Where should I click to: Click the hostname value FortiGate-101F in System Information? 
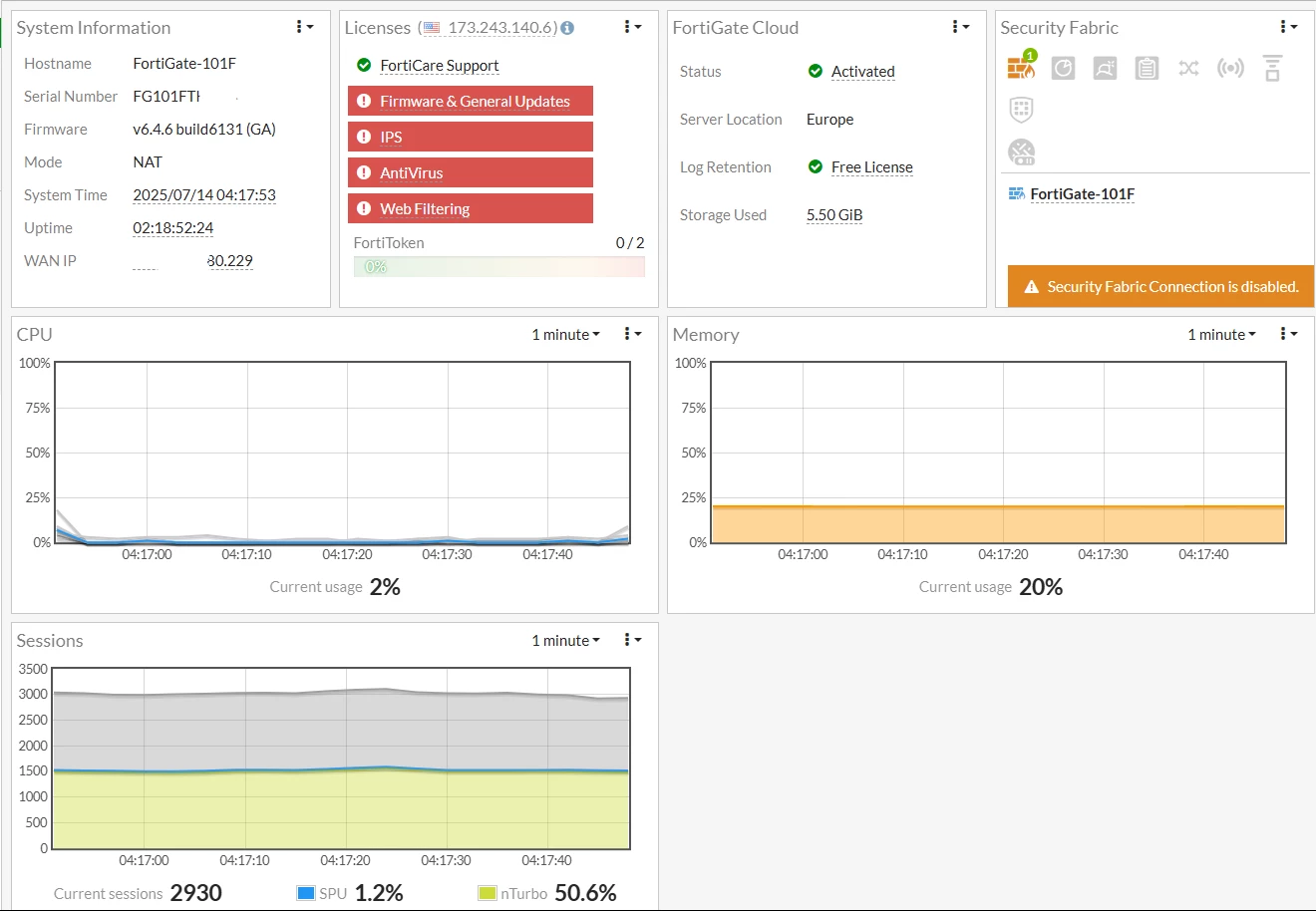click(x=184, y=64)
